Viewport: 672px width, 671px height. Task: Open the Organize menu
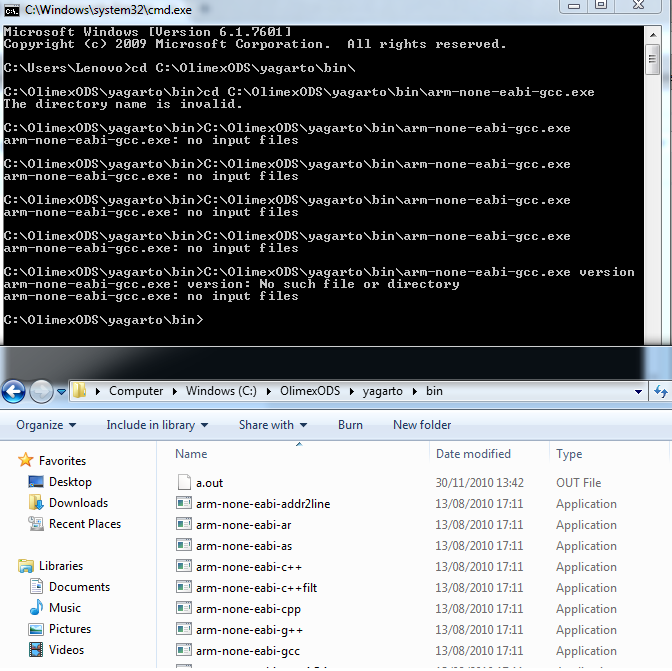click(46, 425)
